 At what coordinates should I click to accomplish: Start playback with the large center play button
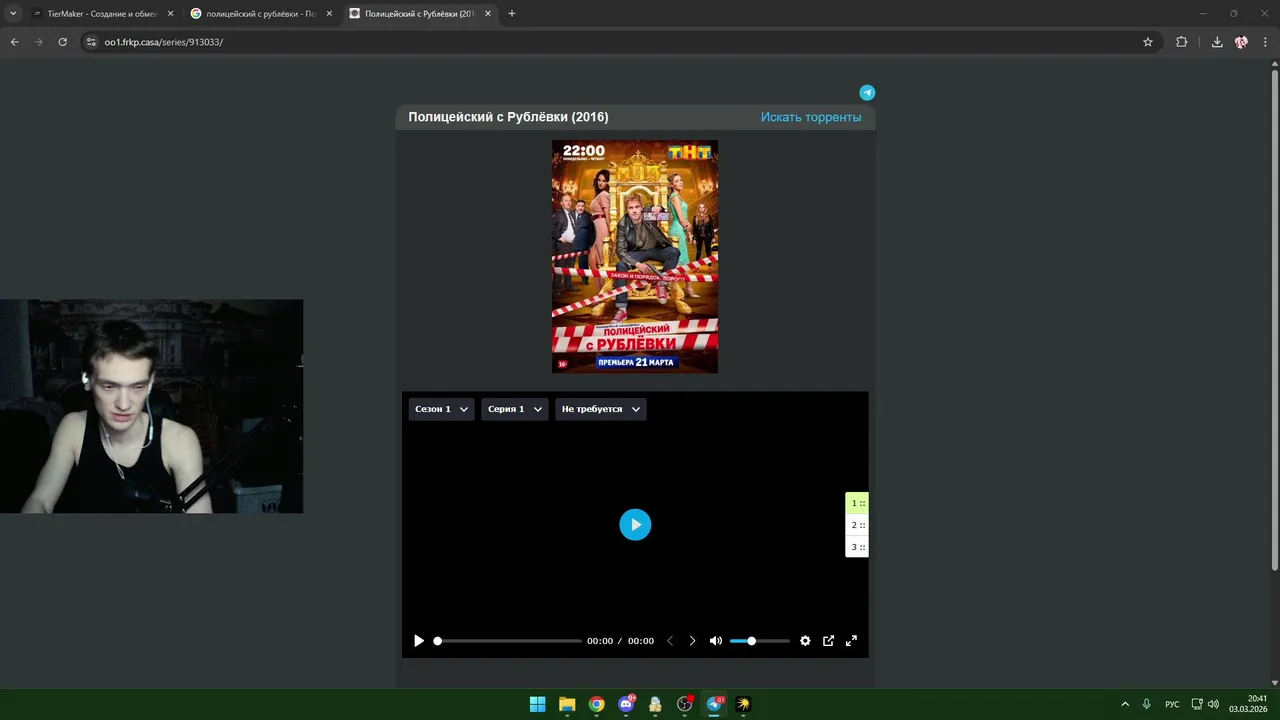(635, 525)
